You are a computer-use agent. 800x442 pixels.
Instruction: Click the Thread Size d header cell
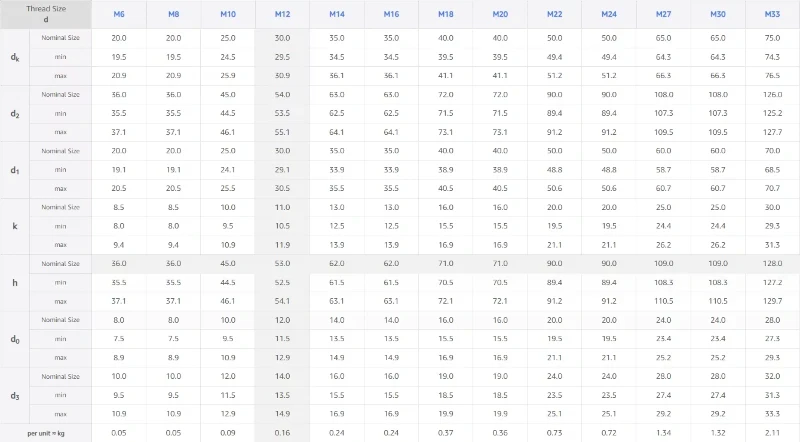point(46,14)
